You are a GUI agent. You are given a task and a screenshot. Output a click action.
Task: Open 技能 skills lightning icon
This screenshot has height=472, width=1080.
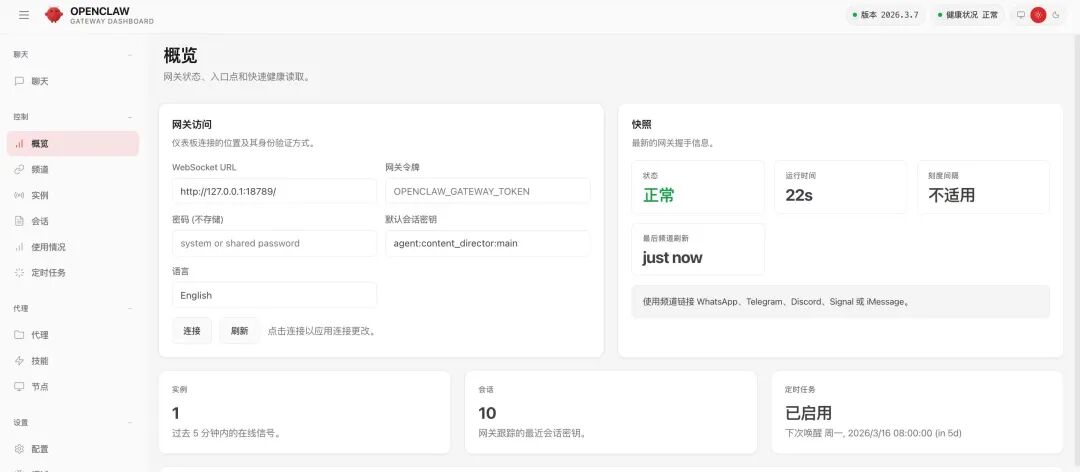(x=19, y=361)
